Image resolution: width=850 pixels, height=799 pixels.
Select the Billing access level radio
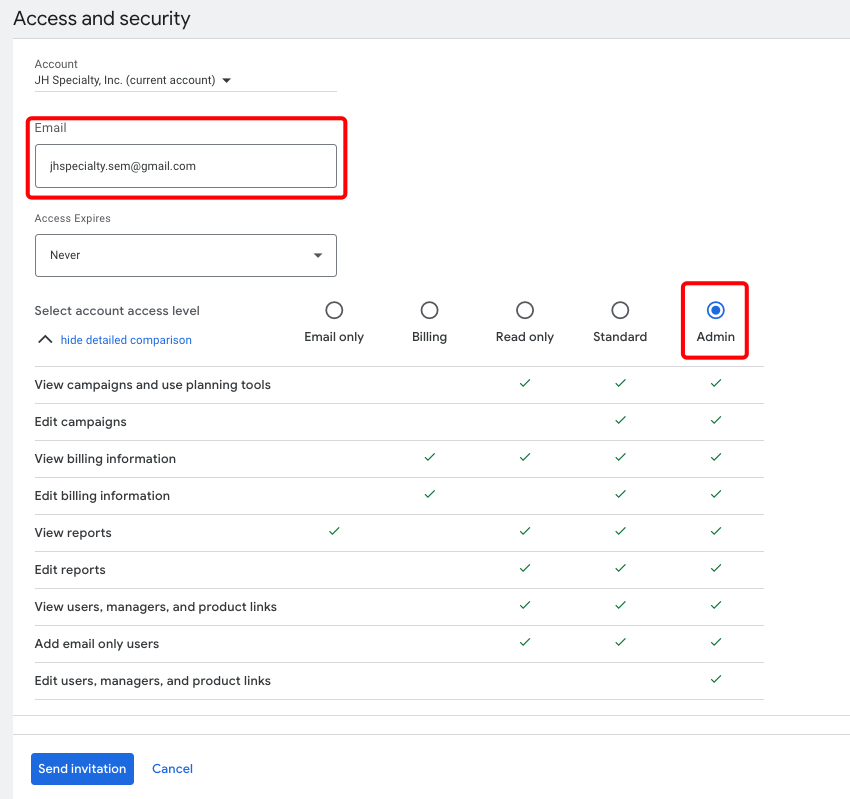tap(429, 311)
